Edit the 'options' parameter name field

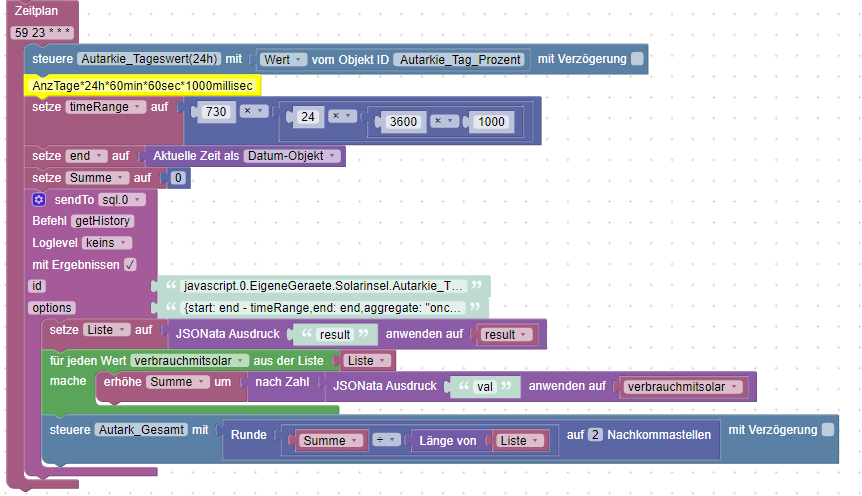click(x=52, y=307)
